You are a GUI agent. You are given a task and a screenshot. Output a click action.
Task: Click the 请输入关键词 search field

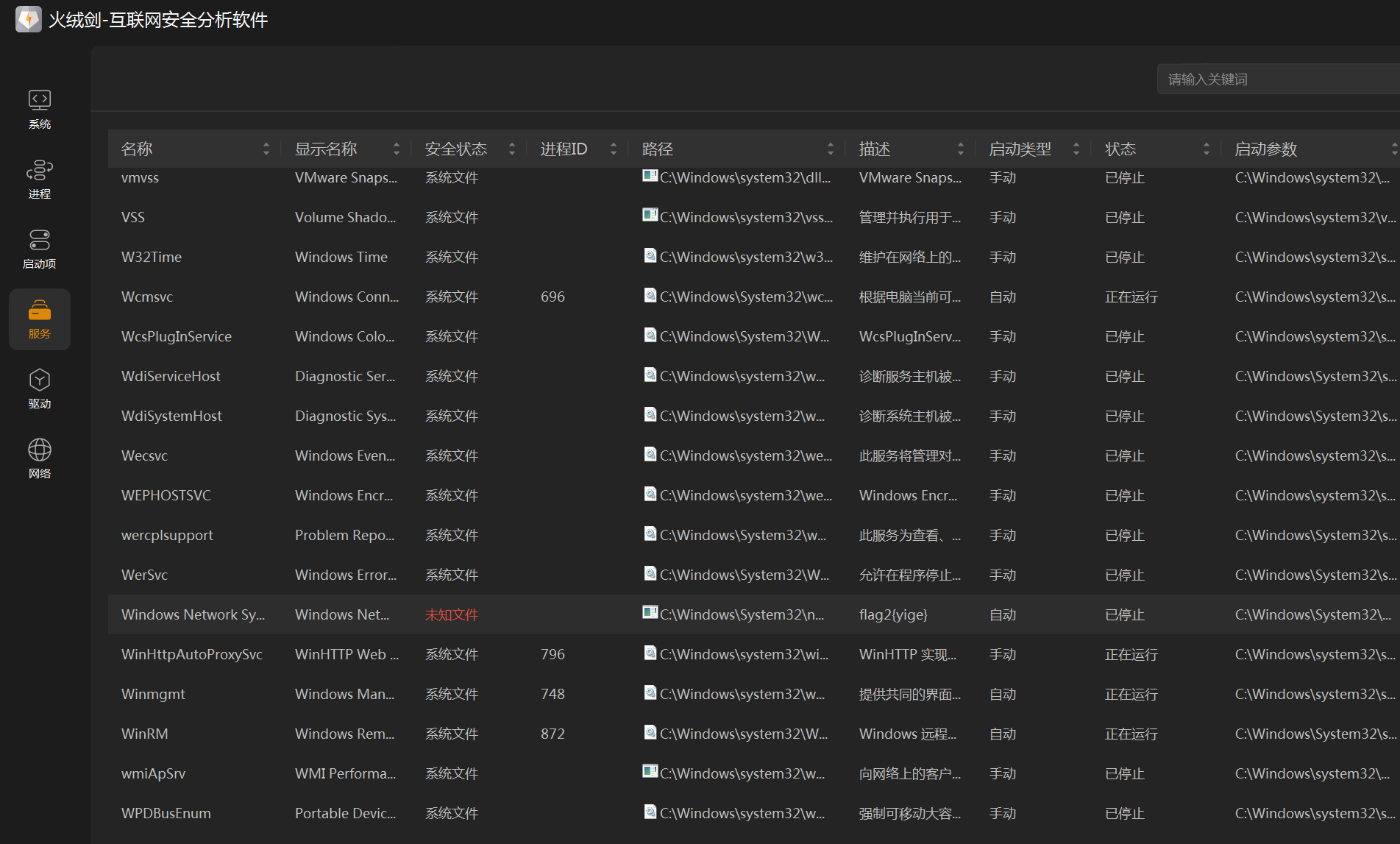(1276, 79)
